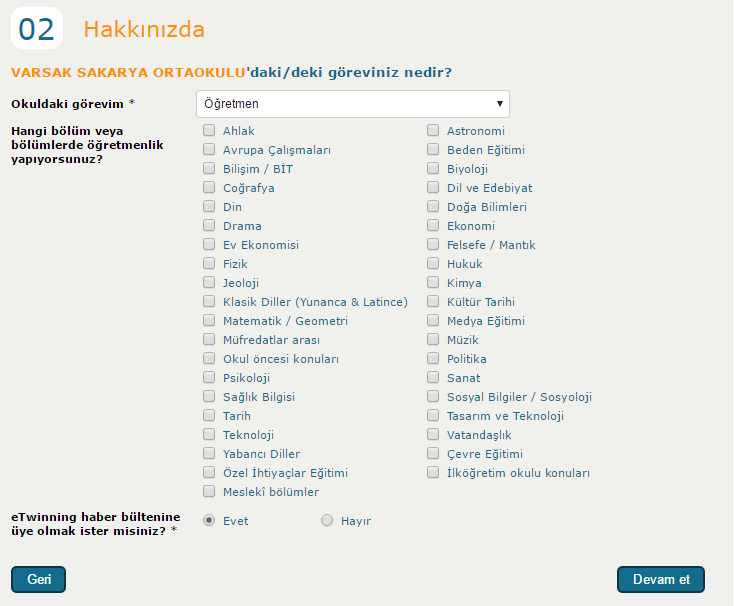Check the Özel İhtiyaçlar Eğitimi checkbox
Screen dimensions: 734x606
(x=209, y=473)
